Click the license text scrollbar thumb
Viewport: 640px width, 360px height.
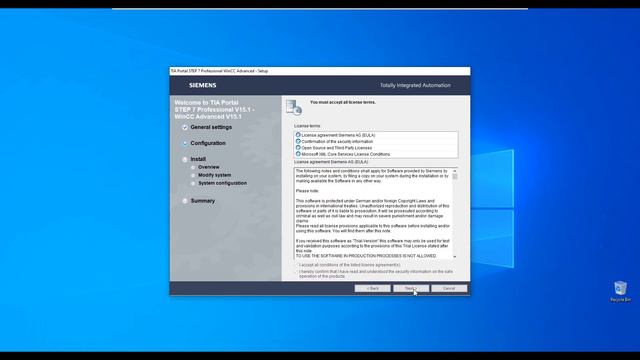coord(455,176)
